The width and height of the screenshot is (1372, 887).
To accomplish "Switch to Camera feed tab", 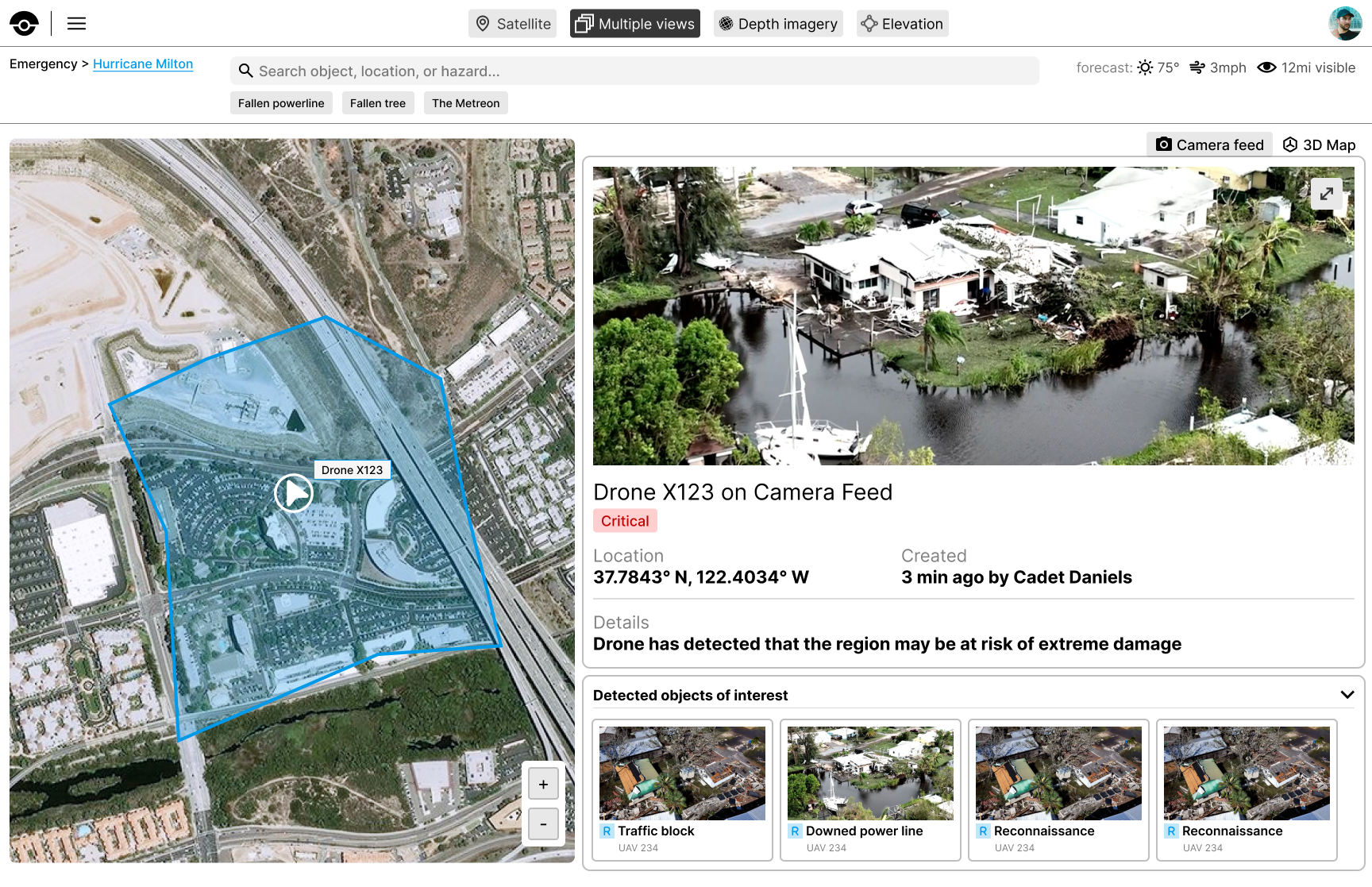I will (1209, 145).
